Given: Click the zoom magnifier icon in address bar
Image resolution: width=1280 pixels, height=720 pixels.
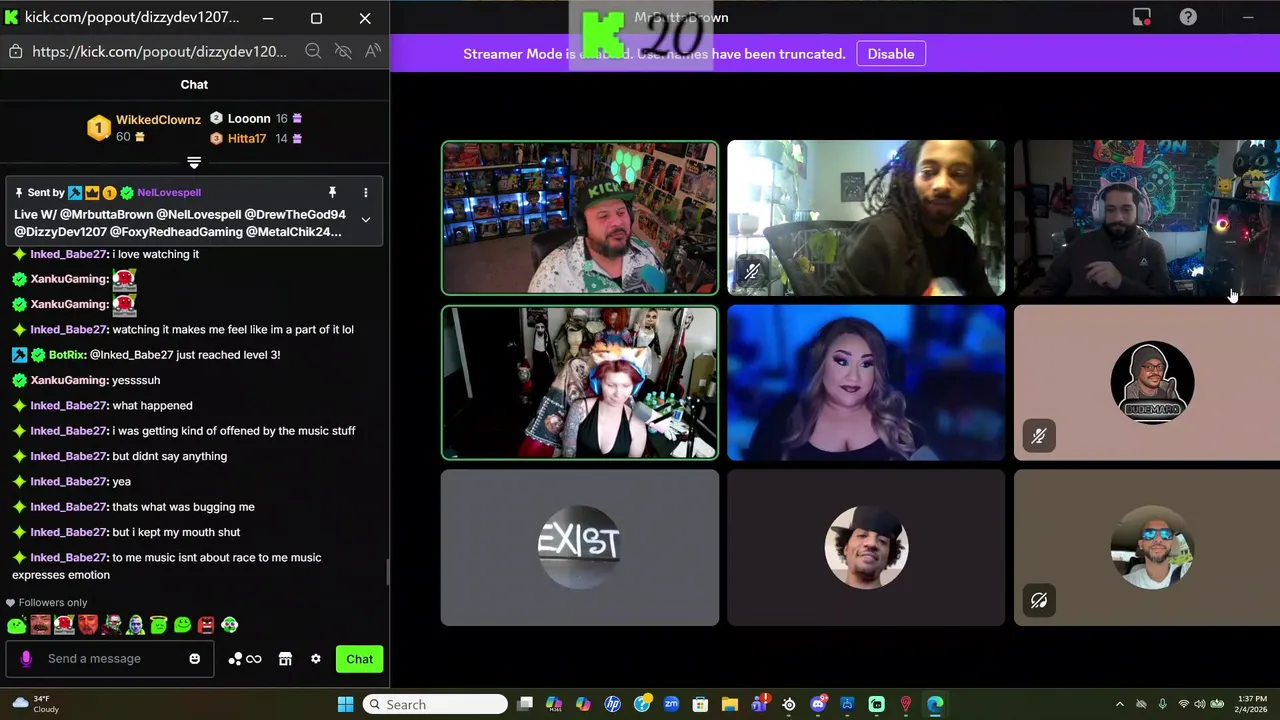Looking at the screenshot, I should coord(313,51).
